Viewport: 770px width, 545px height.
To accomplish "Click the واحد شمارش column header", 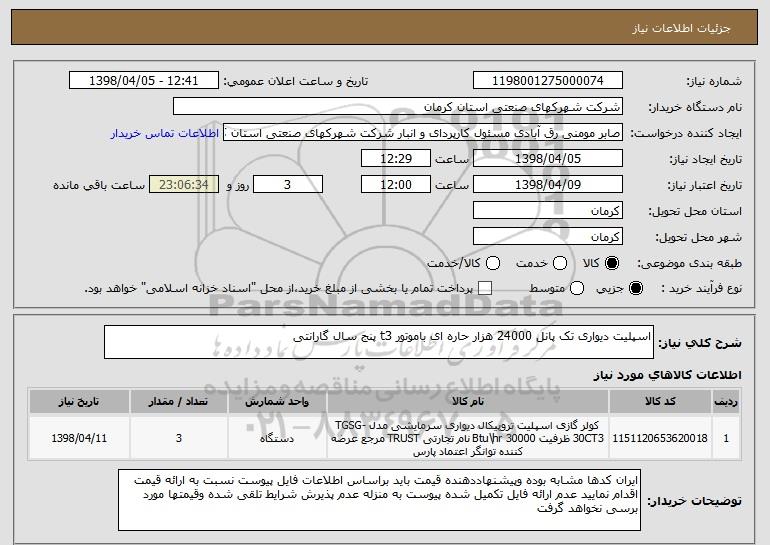I will (277, 402).
